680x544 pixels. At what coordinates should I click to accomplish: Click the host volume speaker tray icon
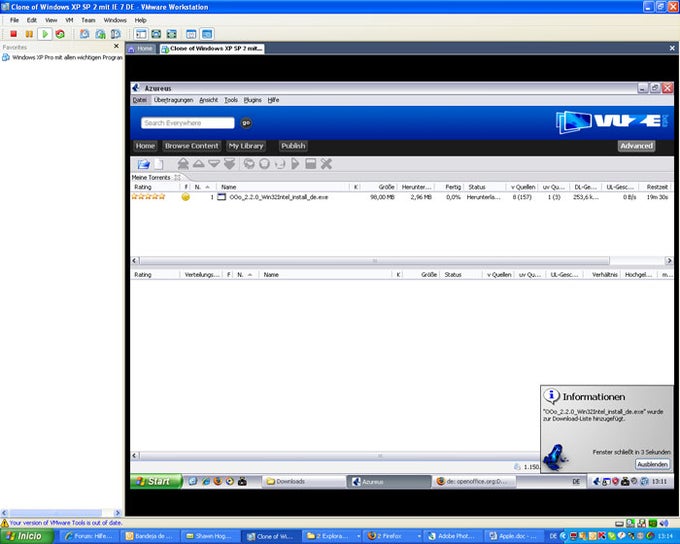pos(663,523)
